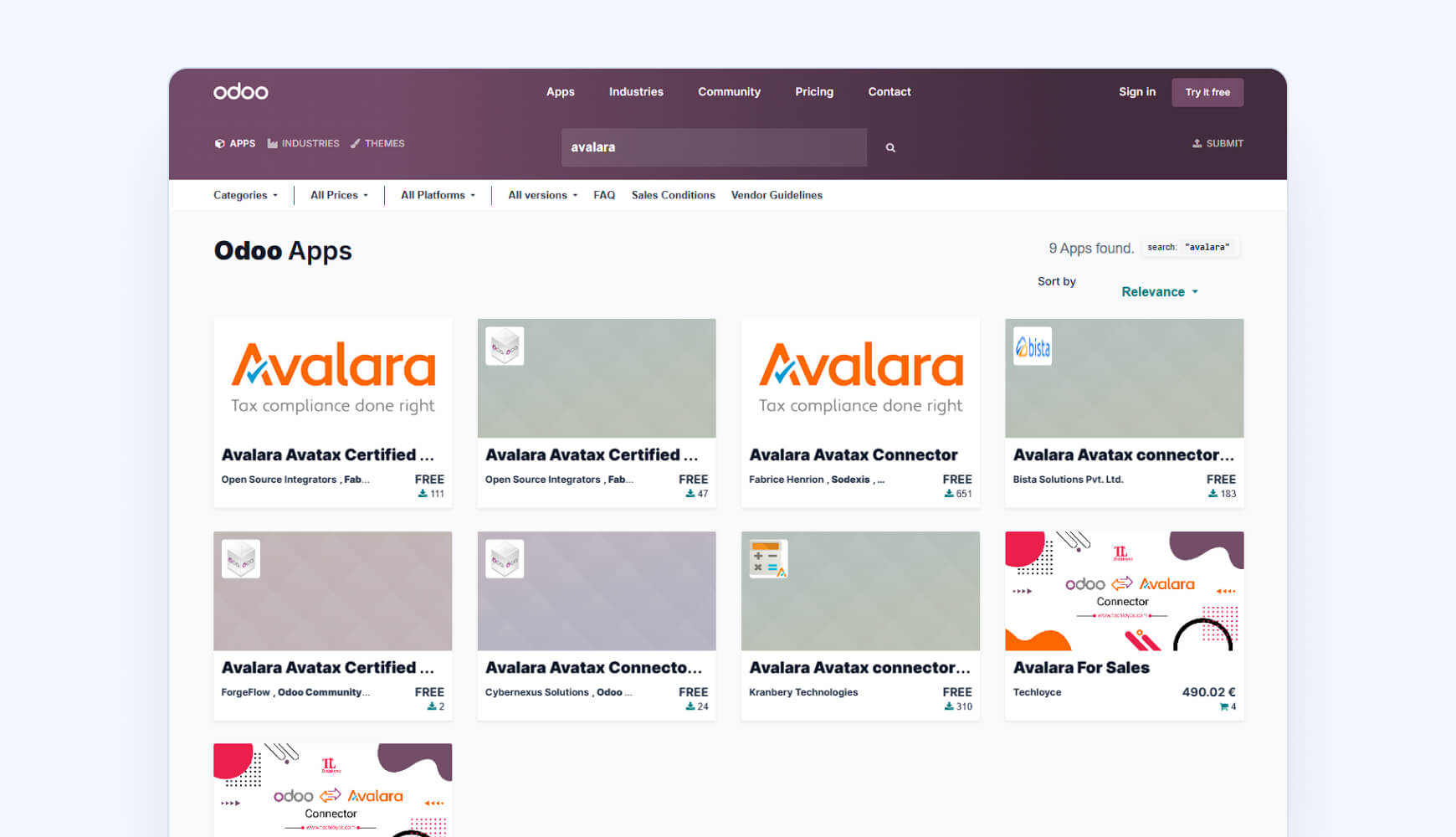
Task: Click the calculator icon on Kranbery card
Action: 768,559
